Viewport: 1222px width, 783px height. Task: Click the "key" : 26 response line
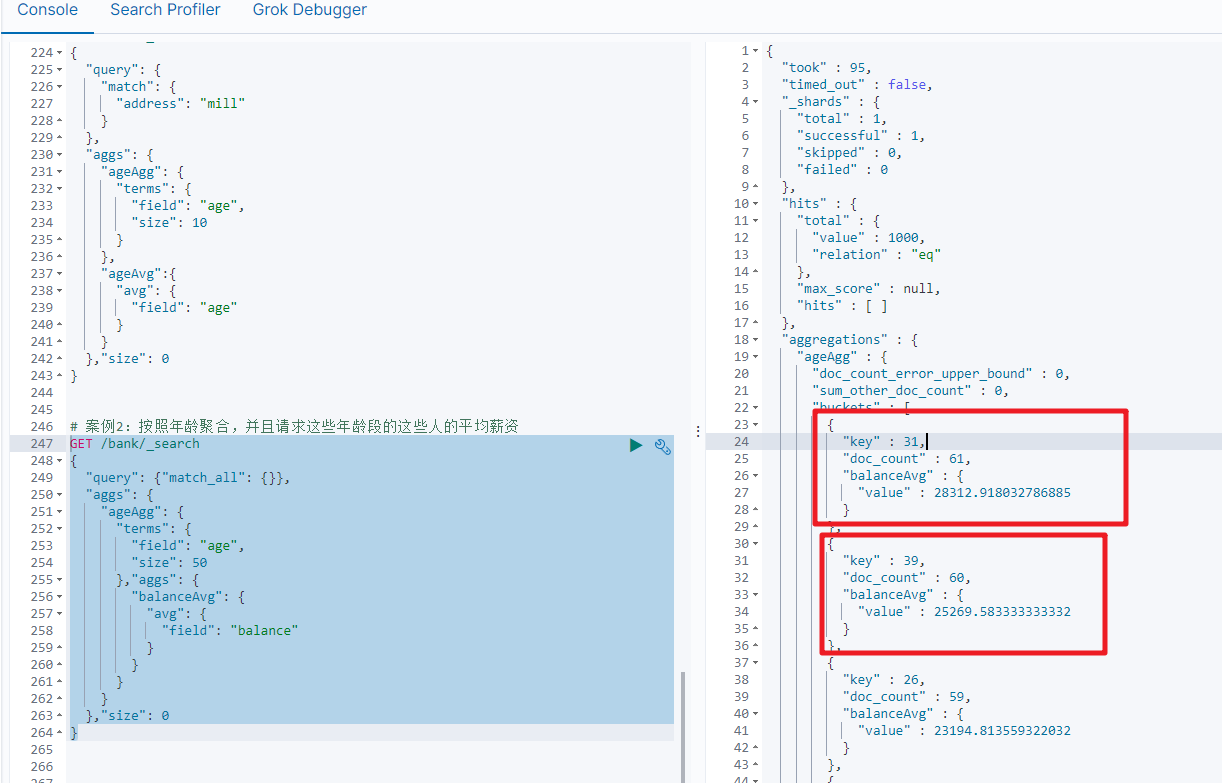(884, 679)
